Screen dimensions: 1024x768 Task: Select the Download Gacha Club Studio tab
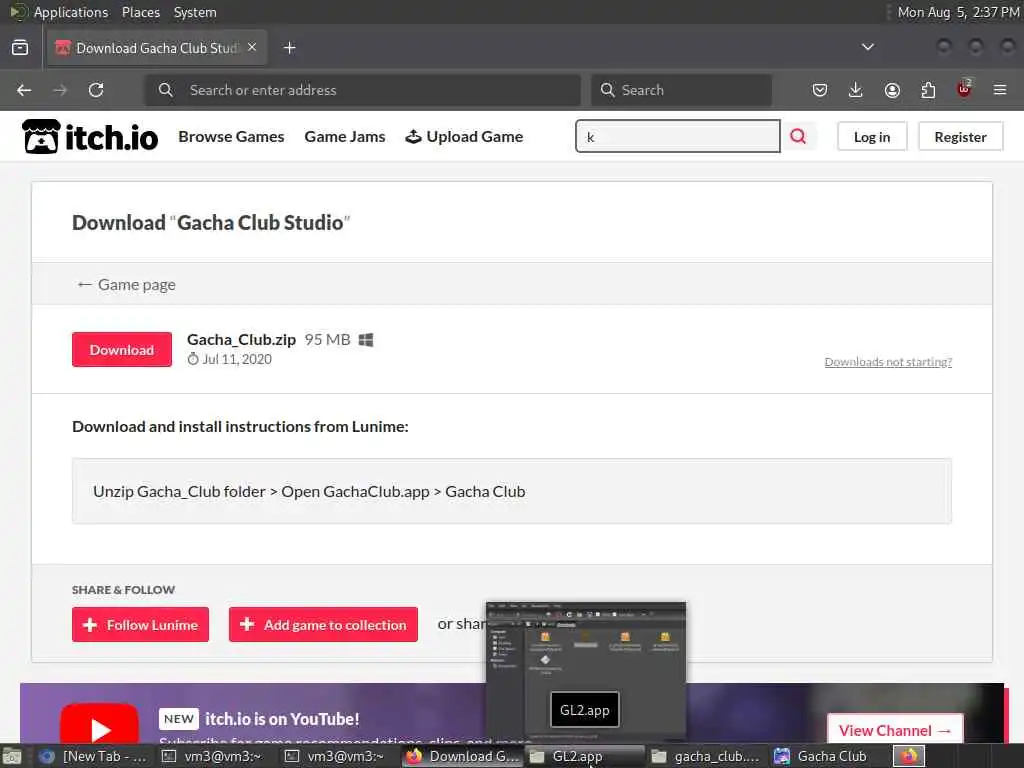point(157,48)
